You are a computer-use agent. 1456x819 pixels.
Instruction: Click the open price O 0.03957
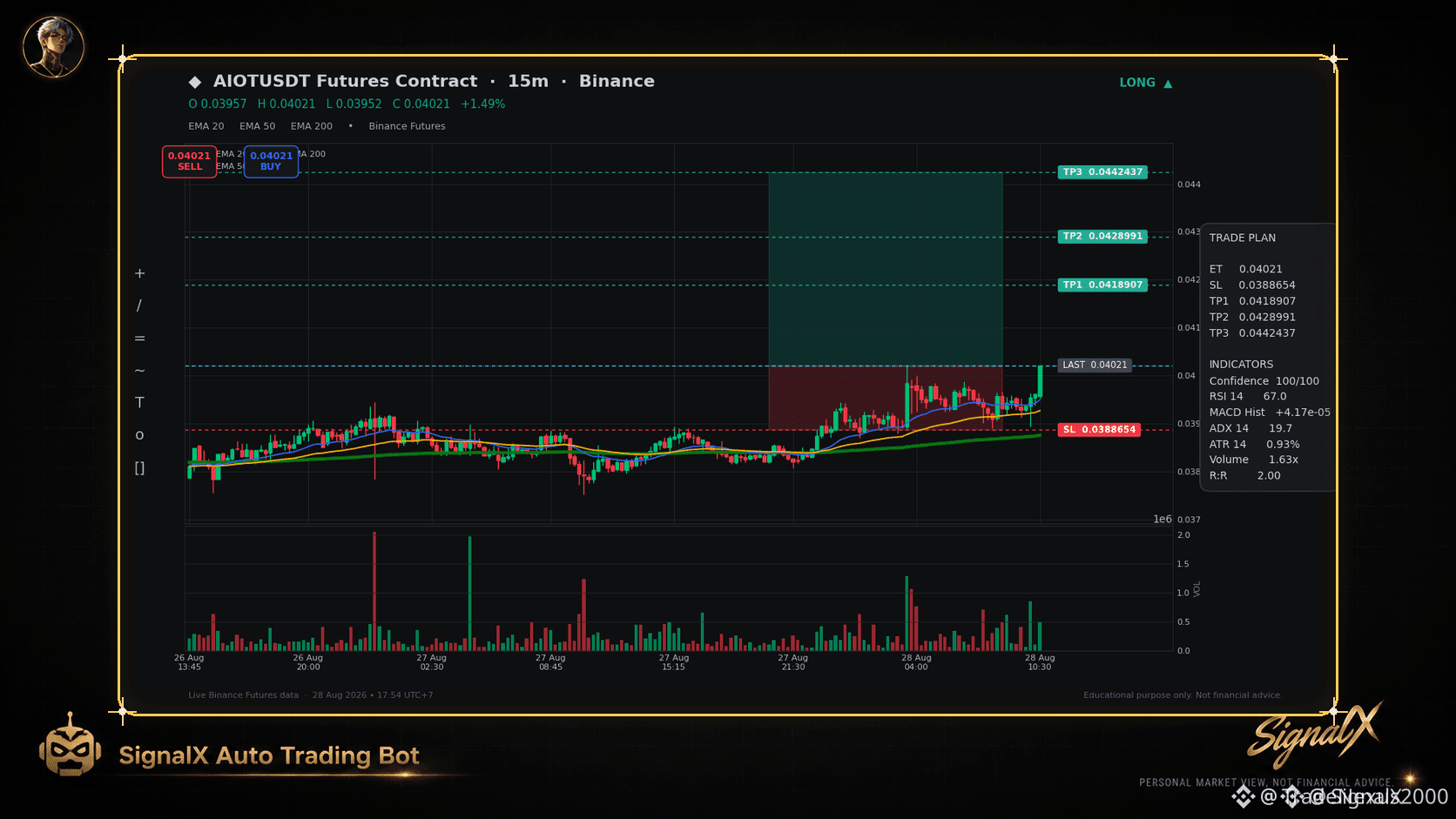click(x=218, y=104)
